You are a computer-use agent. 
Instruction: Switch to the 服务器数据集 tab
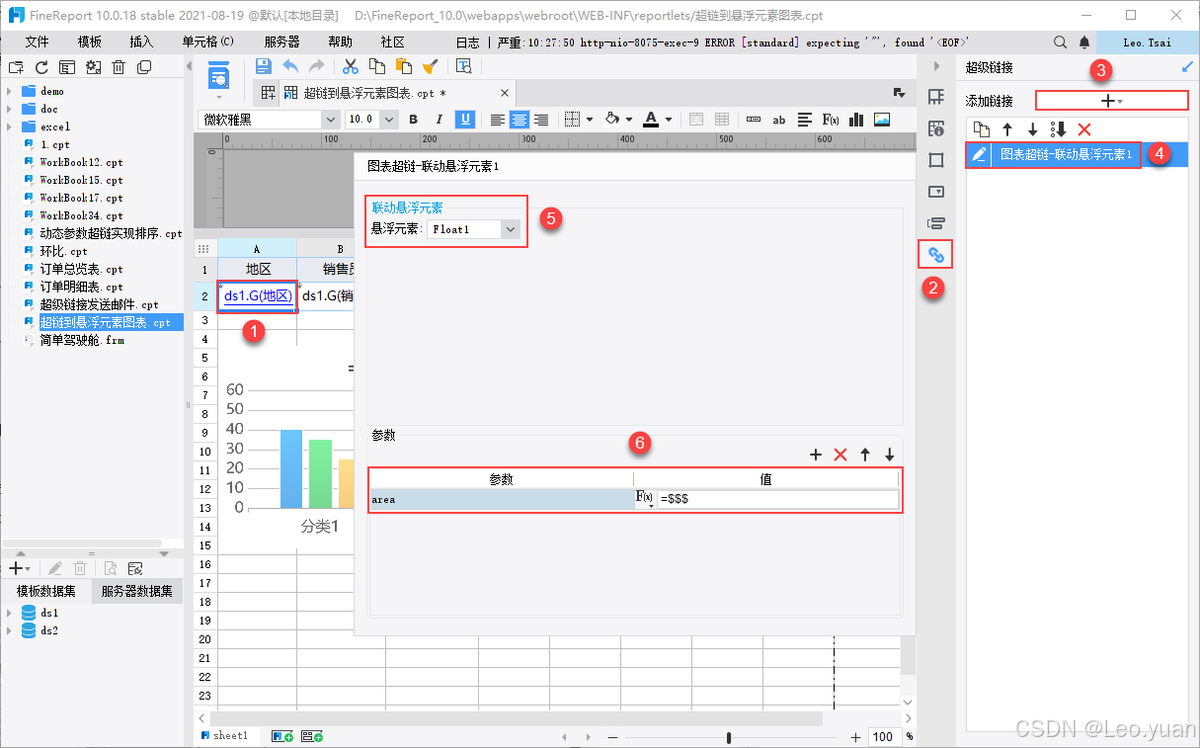[137, 591]
